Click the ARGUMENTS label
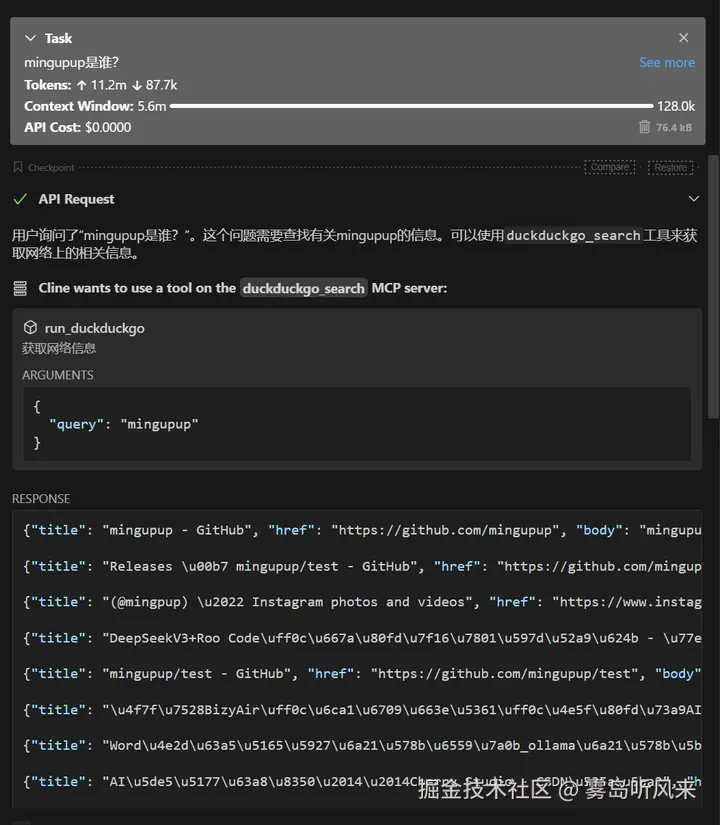The height and width of the screenshot is (825, 720). click(x=58, y=375)
